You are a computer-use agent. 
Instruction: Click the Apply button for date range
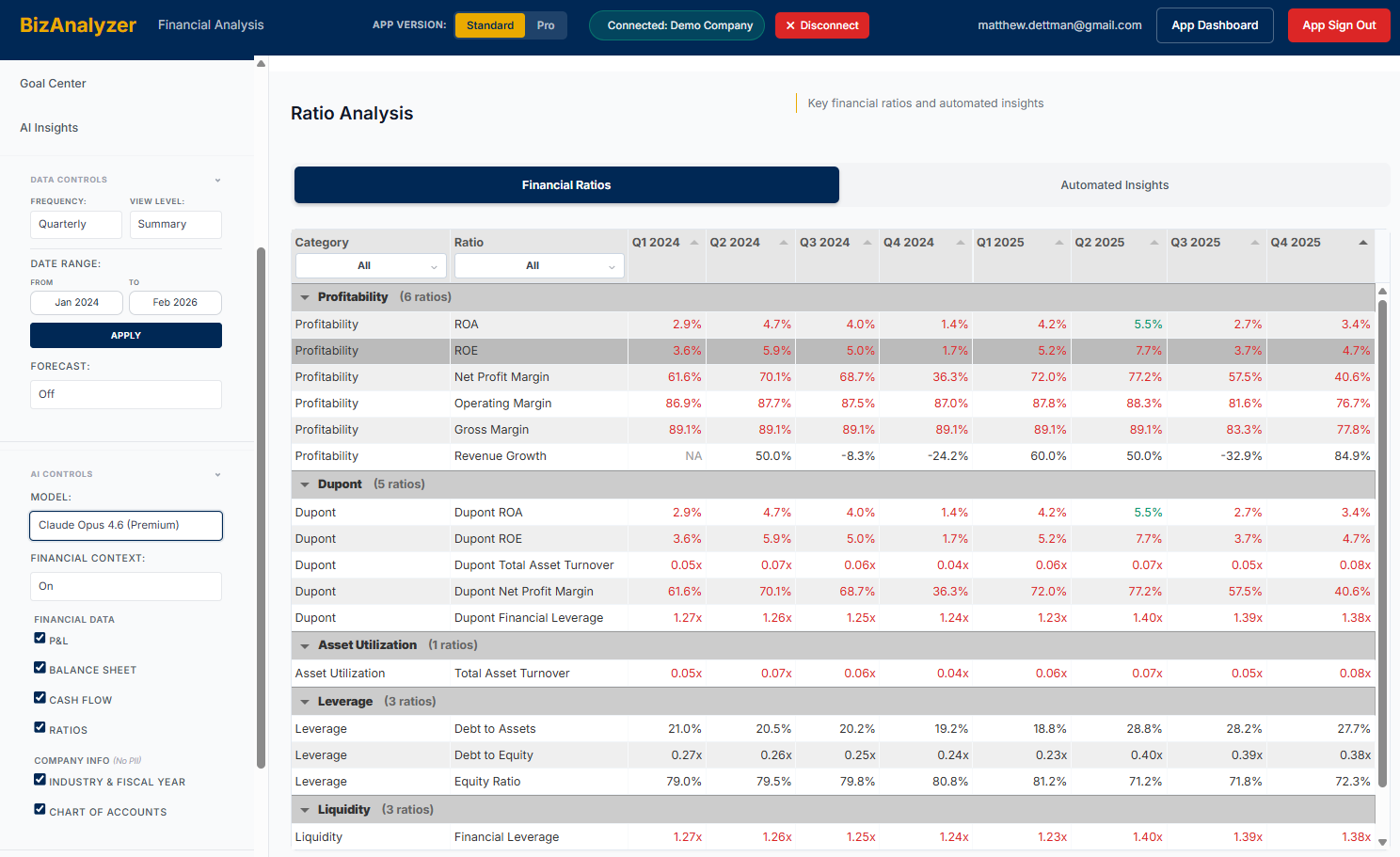125,335
